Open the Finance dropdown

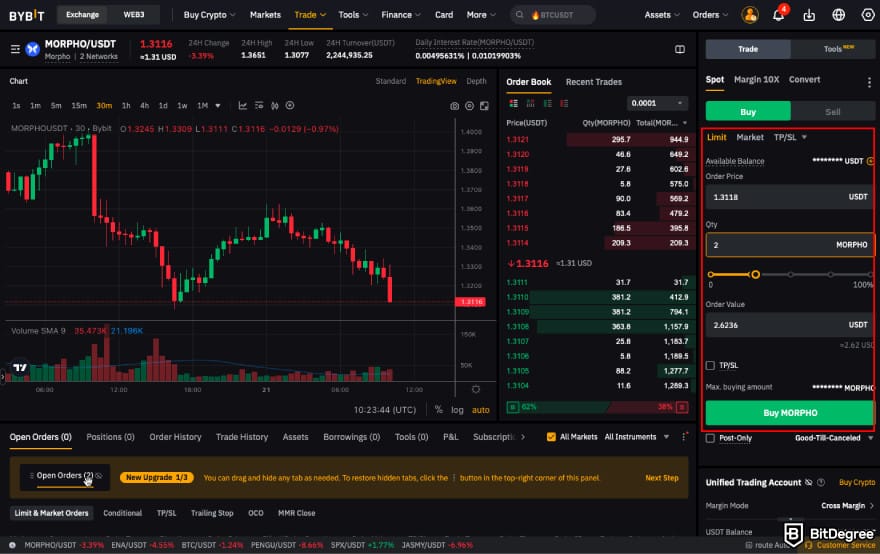tap(401, 15)
